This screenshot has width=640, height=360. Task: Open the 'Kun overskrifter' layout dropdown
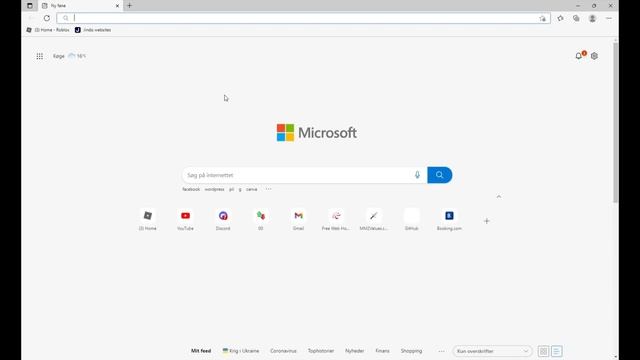492,351
